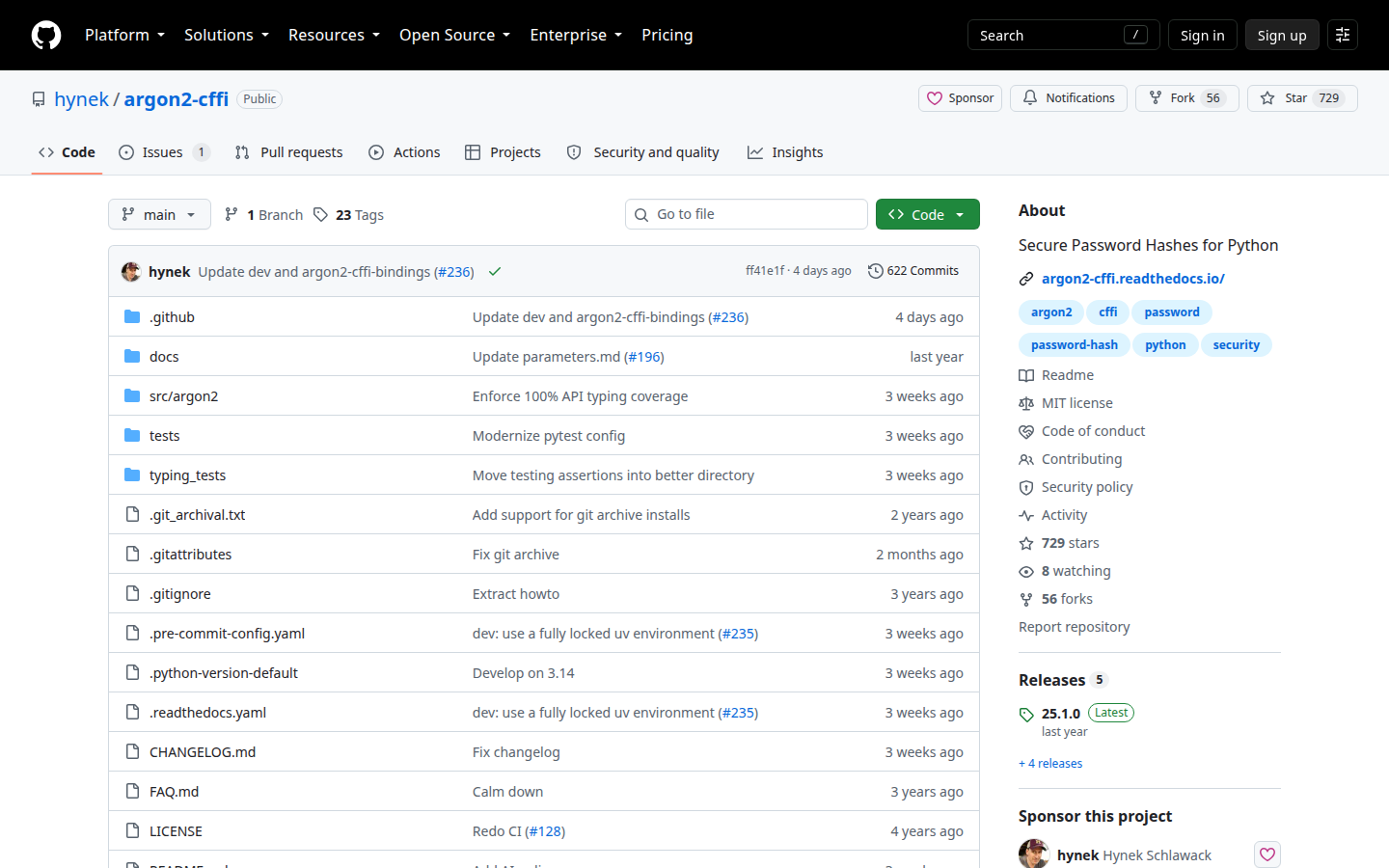Viewport: 1389px width, 868px height.
Task: Select the argon2 topic tag
Action: point(1051,312)
